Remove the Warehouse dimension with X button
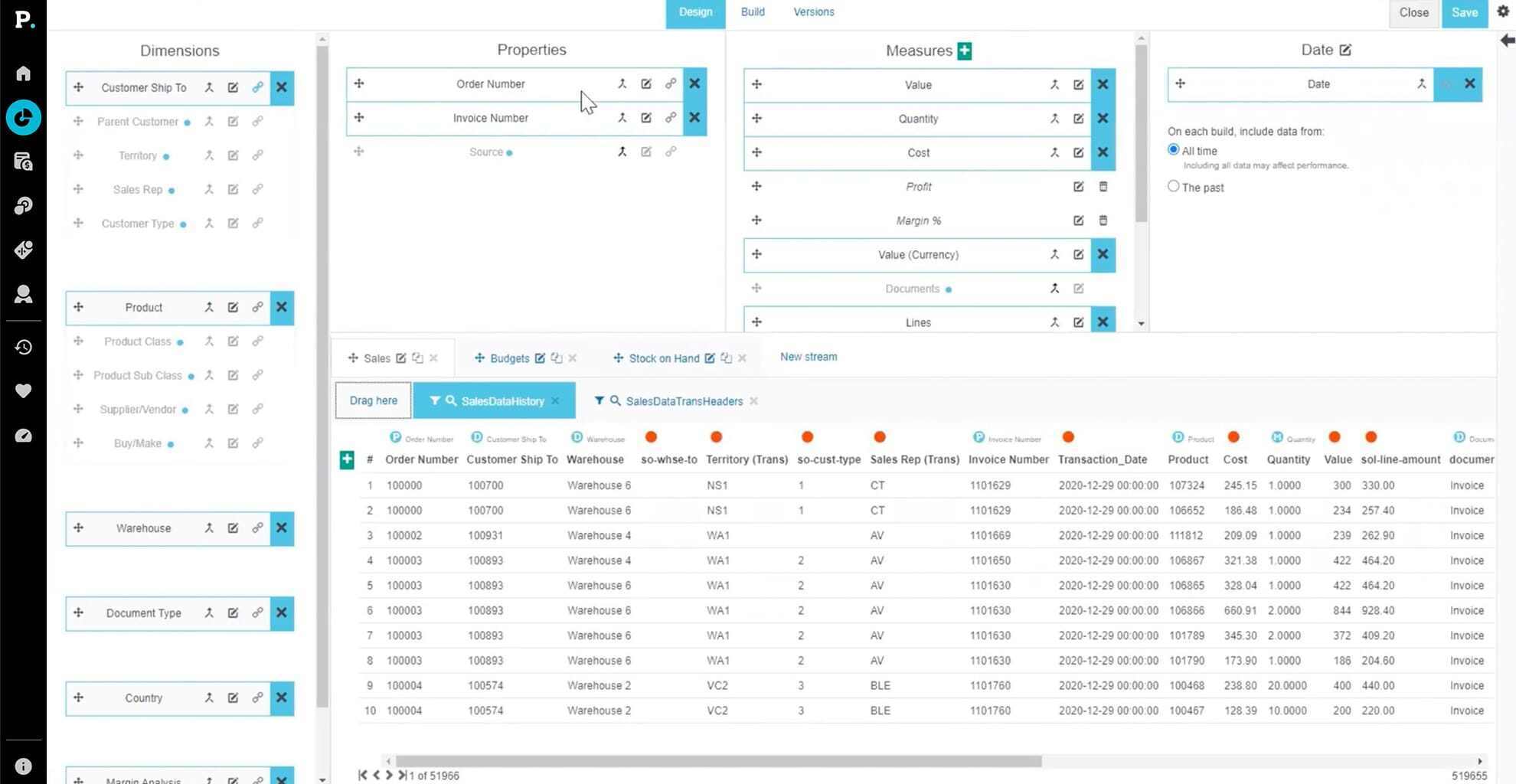The image size is (1516, 784). click(x=282, y=528)
